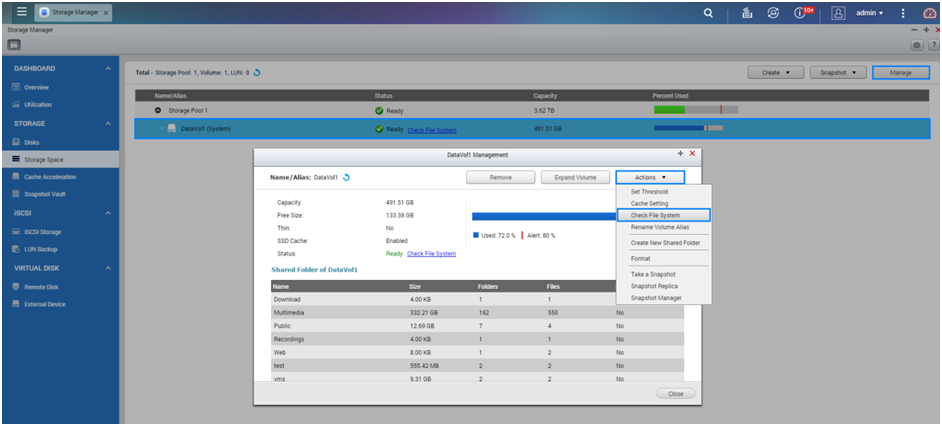This screenshot has height=426, width=942.
Task: Click Check File System link in dialog status
Action: point(431,254)
